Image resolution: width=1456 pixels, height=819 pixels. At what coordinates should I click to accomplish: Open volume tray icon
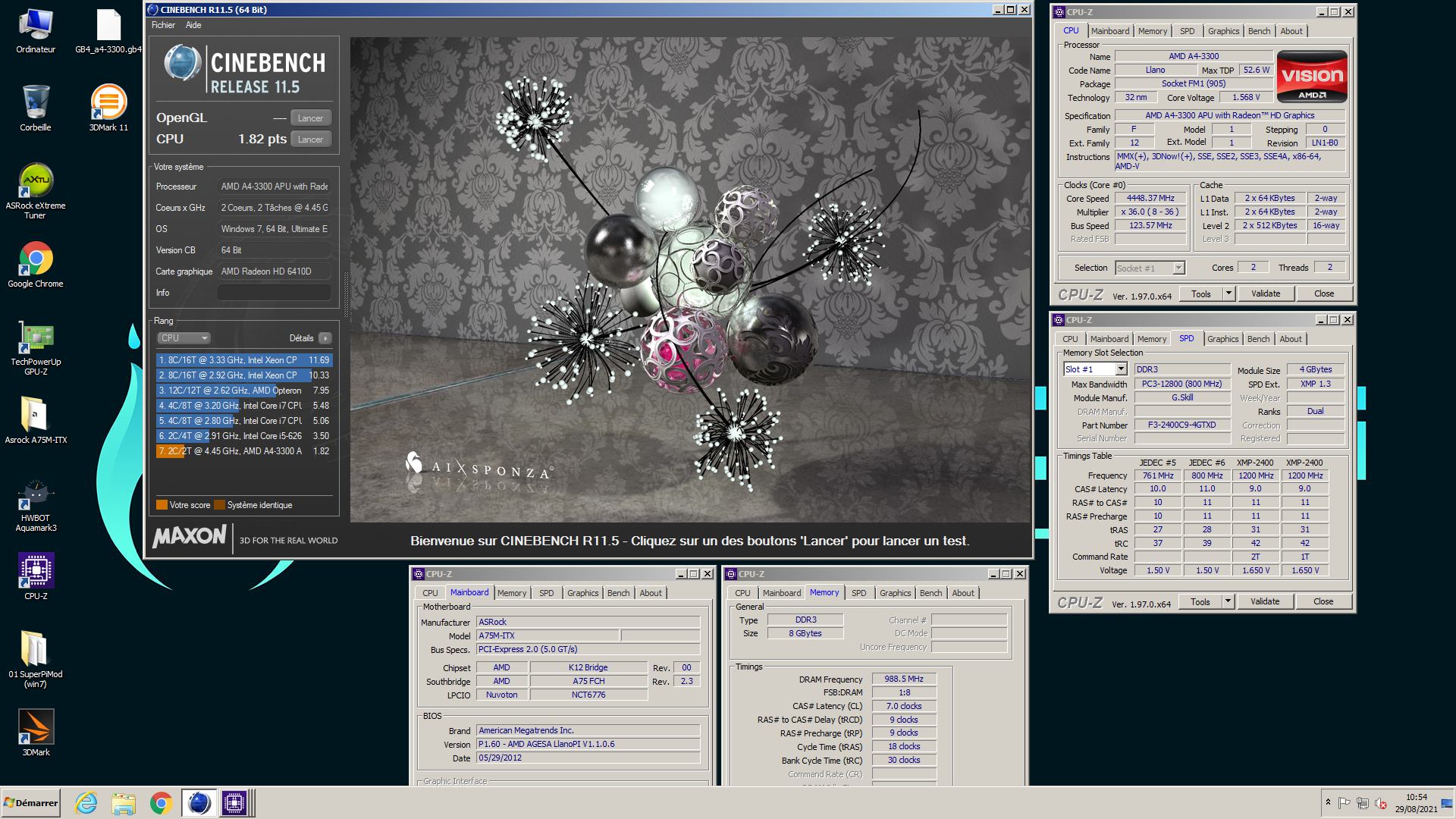[x=1382, y=803]
